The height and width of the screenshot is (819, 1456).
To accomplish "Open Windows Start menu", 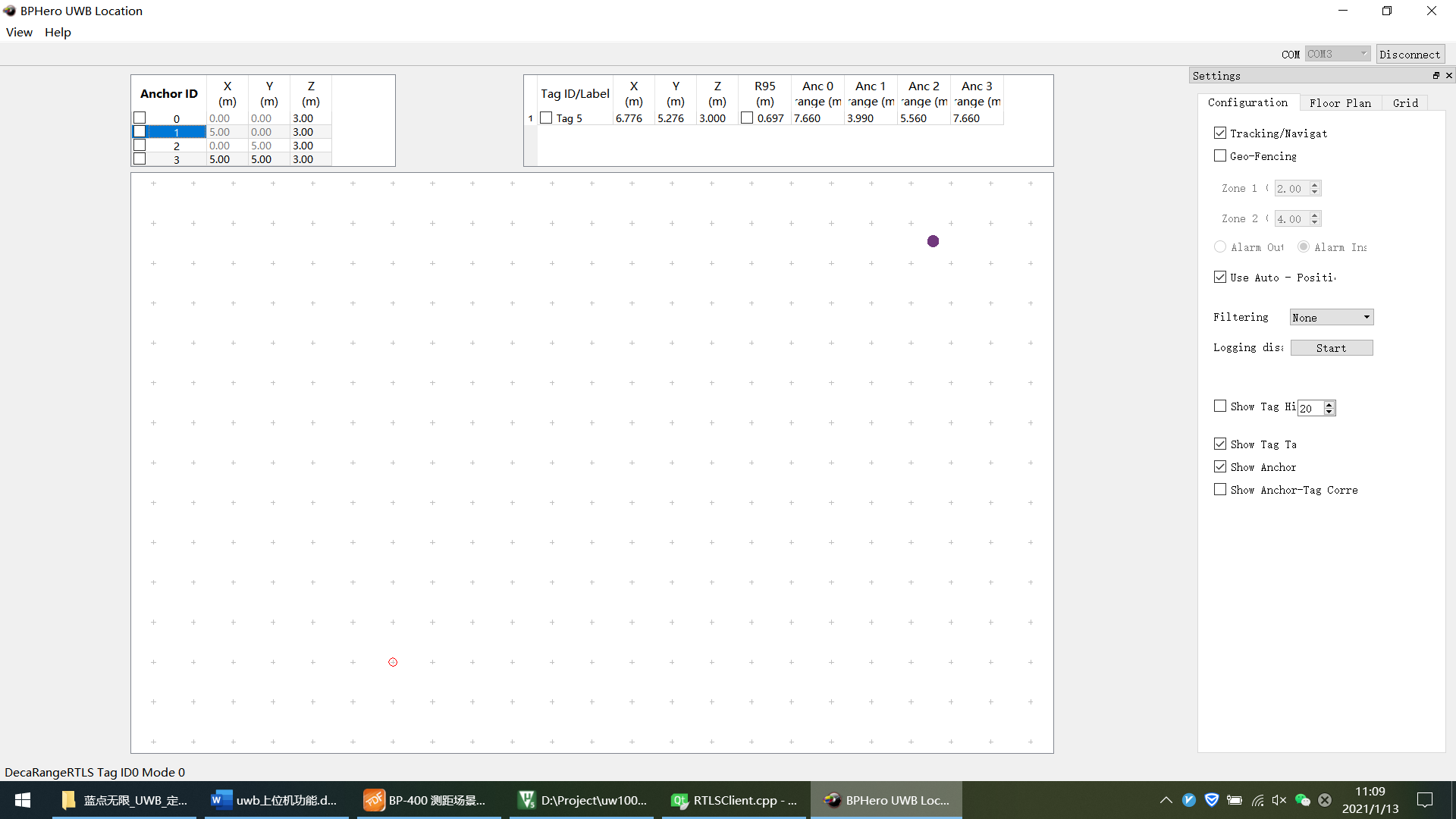I will 23,800.
